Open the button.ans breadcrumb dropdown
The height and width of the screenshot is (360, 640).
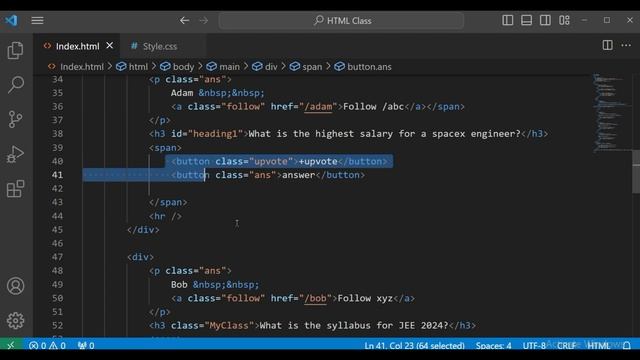click(363, 67)
